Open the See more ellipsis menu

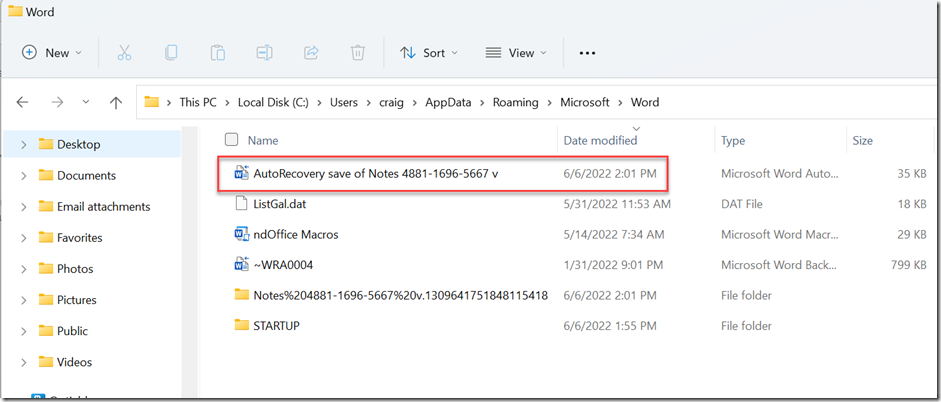[x=587, y=53]
